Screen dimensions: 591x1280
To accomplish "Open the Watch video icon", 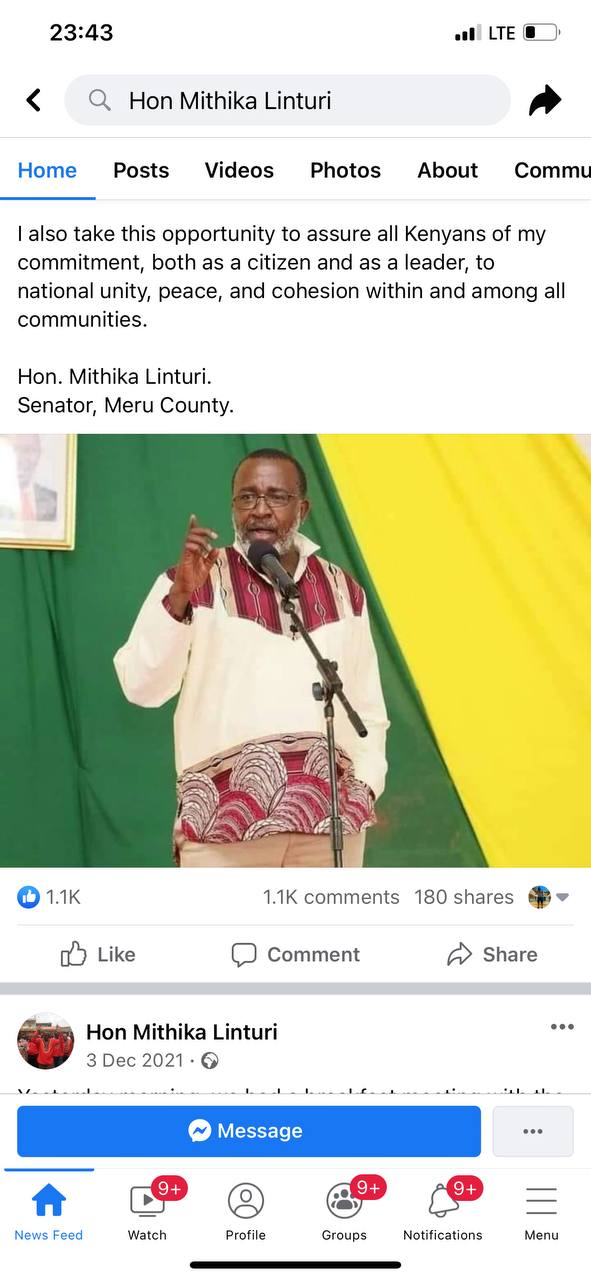I will [147, 1200].
